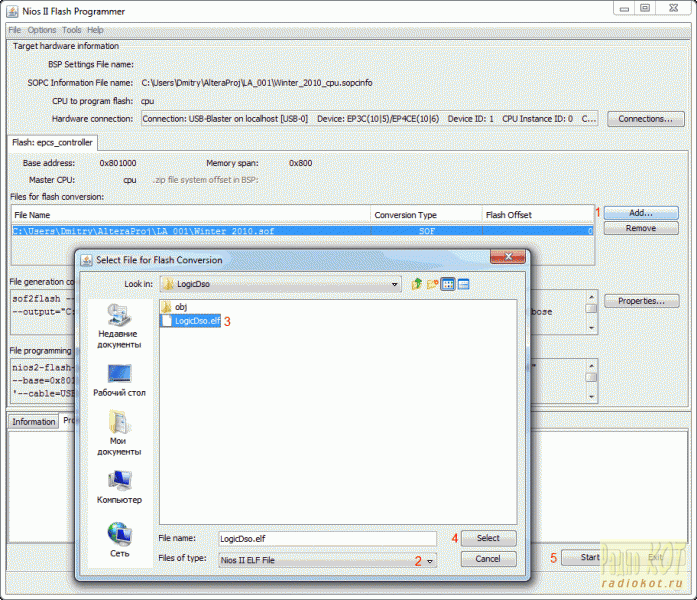
Task: Switch to Flash: epcs_controller tab
Action: point(52,143)
